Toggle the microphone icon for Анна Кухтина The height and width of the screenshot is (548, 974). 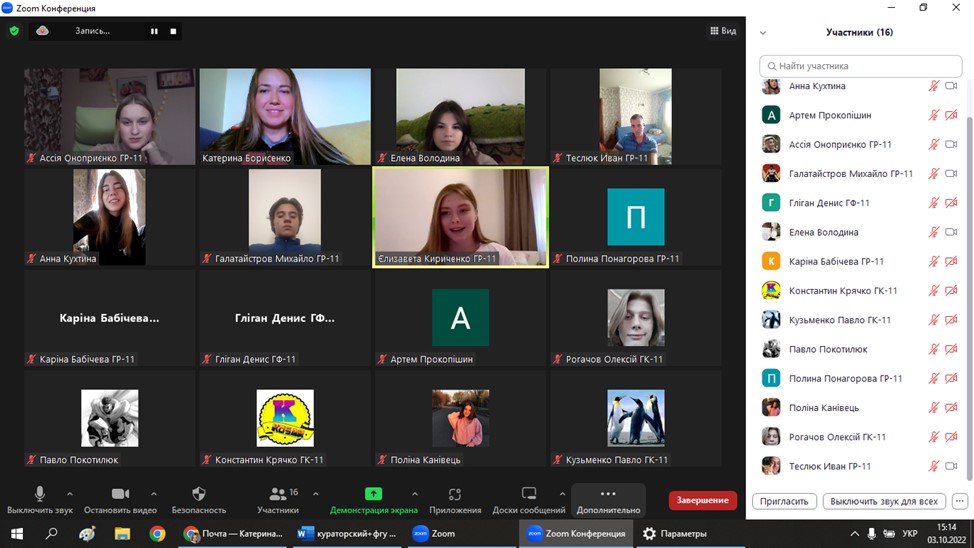click(x=933, y=86)
